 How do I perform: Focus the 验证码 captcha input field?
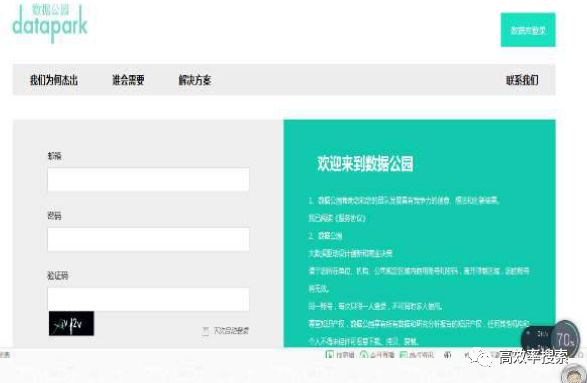148,299
